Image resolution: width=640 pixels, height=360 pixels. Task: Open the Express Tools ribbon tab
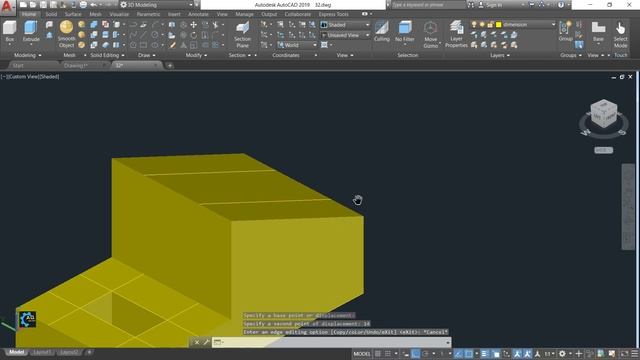(333, 14)
